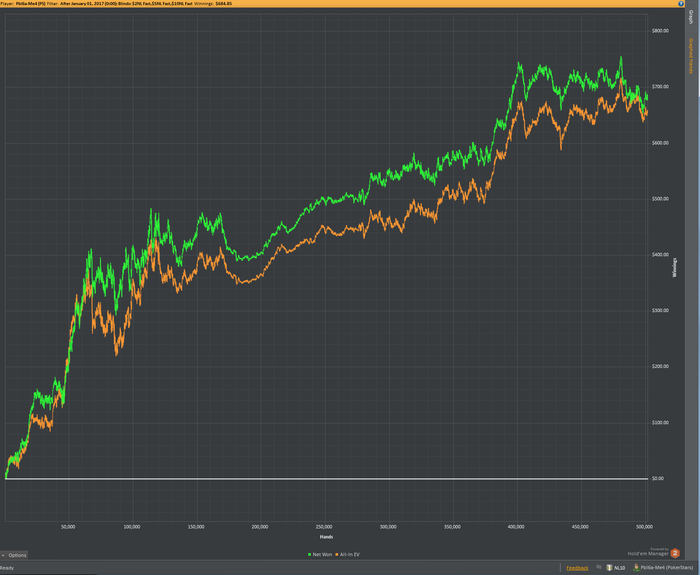Select the $500.00 axis label

(660, 199)
